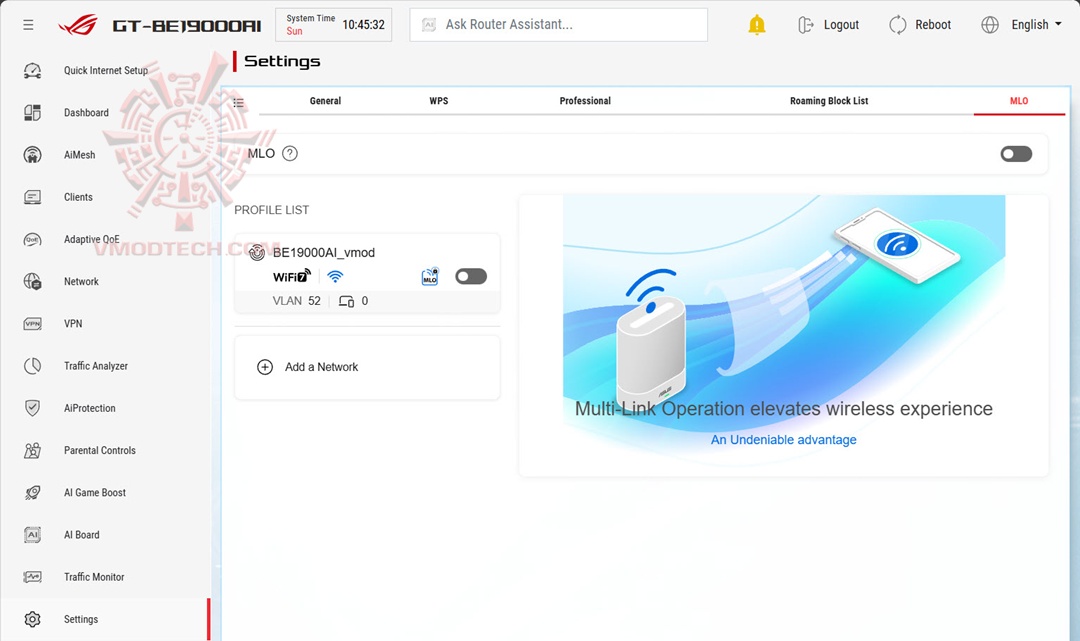
Task: Click the PROFILE LIST heading
Action: pos(271,210)
